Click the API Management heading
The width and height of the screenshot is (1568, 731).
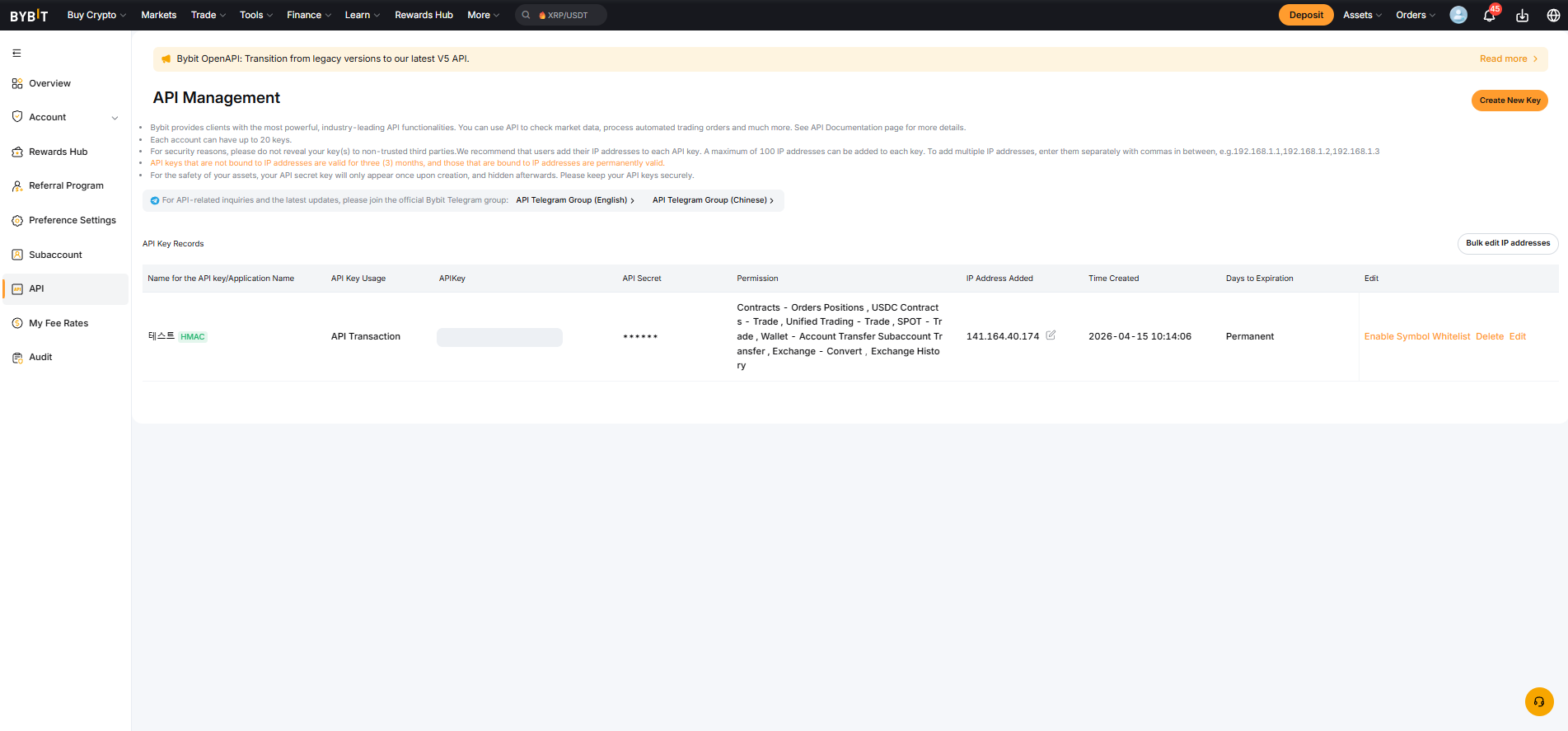(x=217, y=97)
